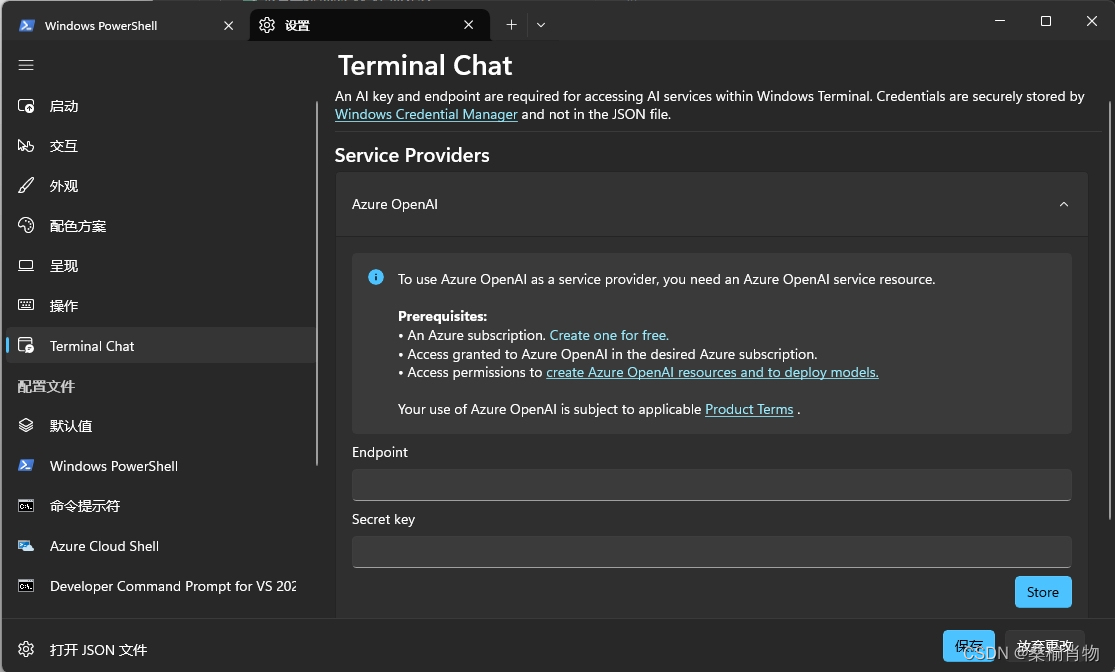Viewport: 1115px width, 672px height.
Task: Click gear icon to open JSON file
Action: pos(27,650)
